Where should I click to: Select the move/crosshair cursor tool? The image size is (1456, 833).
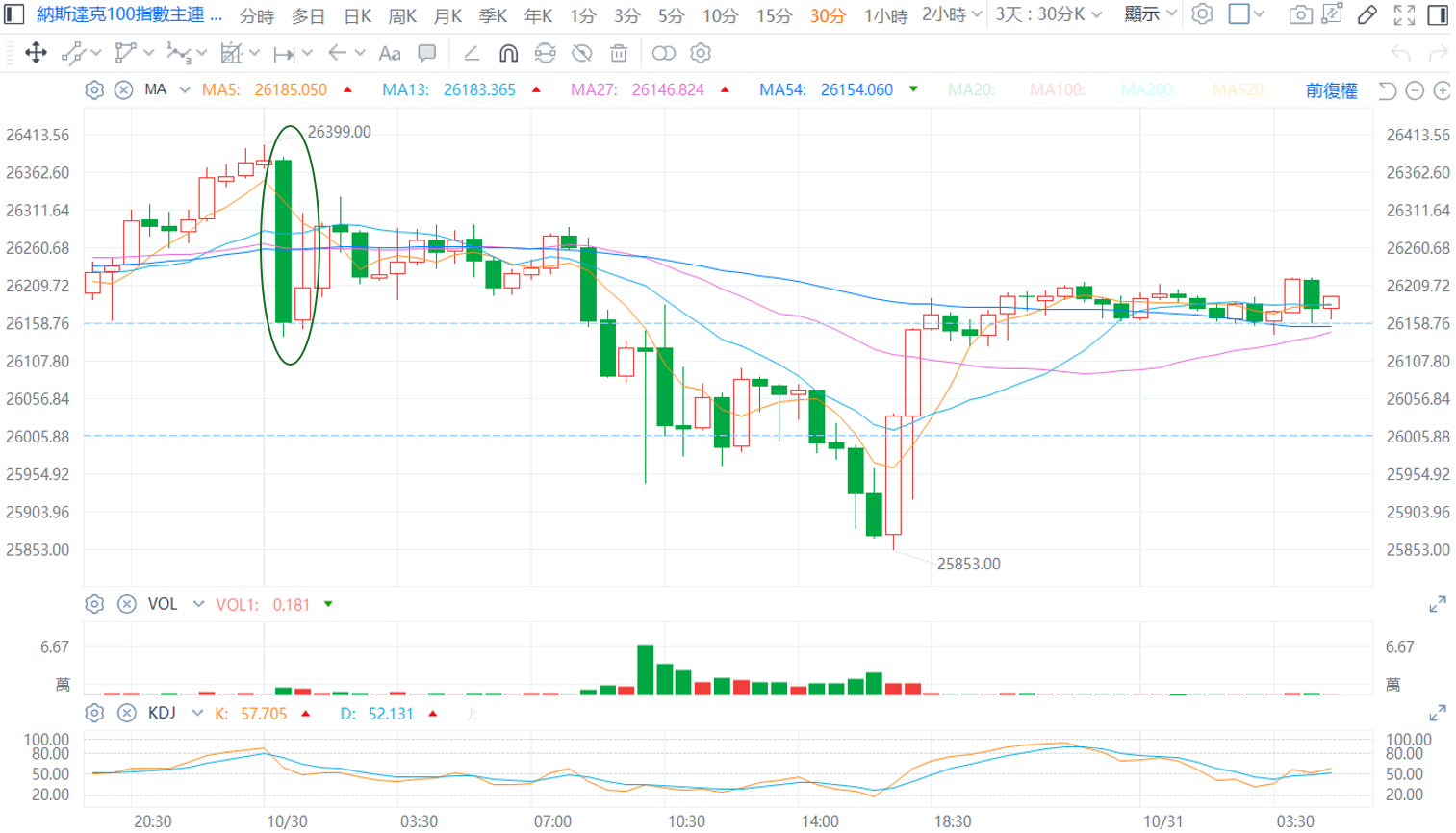(36, 53)
